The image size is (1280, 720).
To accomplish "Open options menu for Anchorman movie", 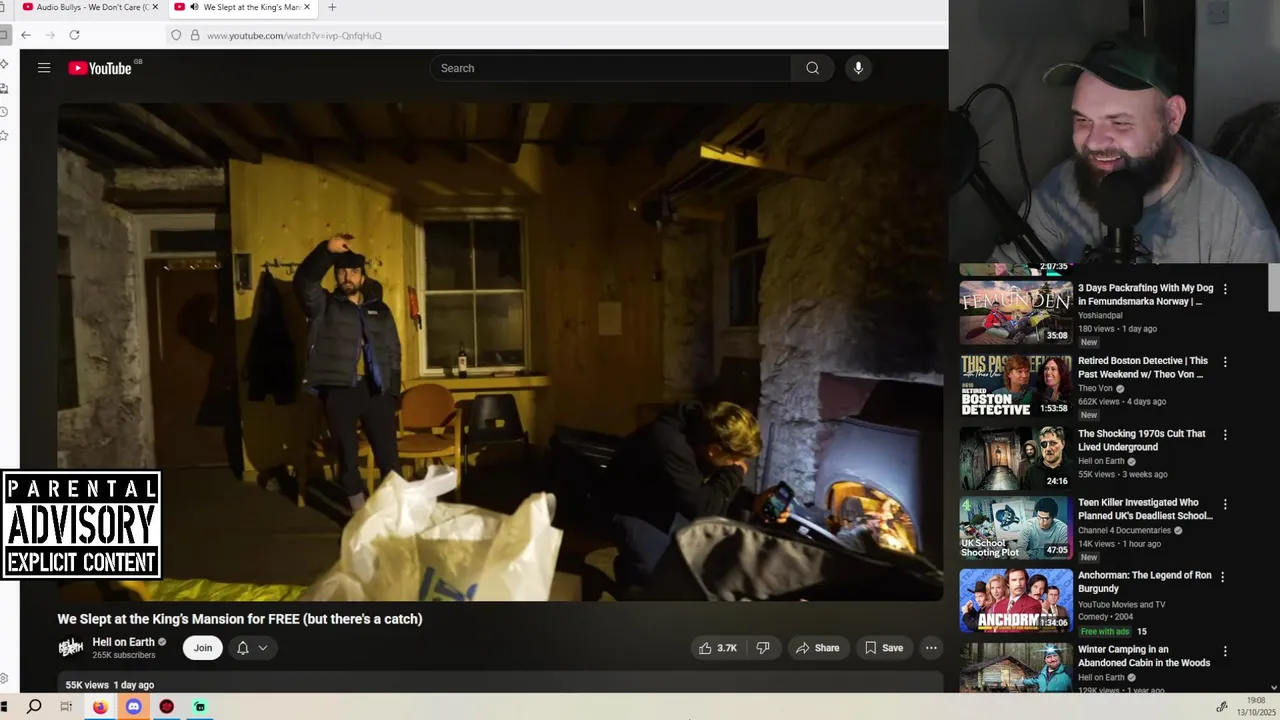I will coord(1222,577).
